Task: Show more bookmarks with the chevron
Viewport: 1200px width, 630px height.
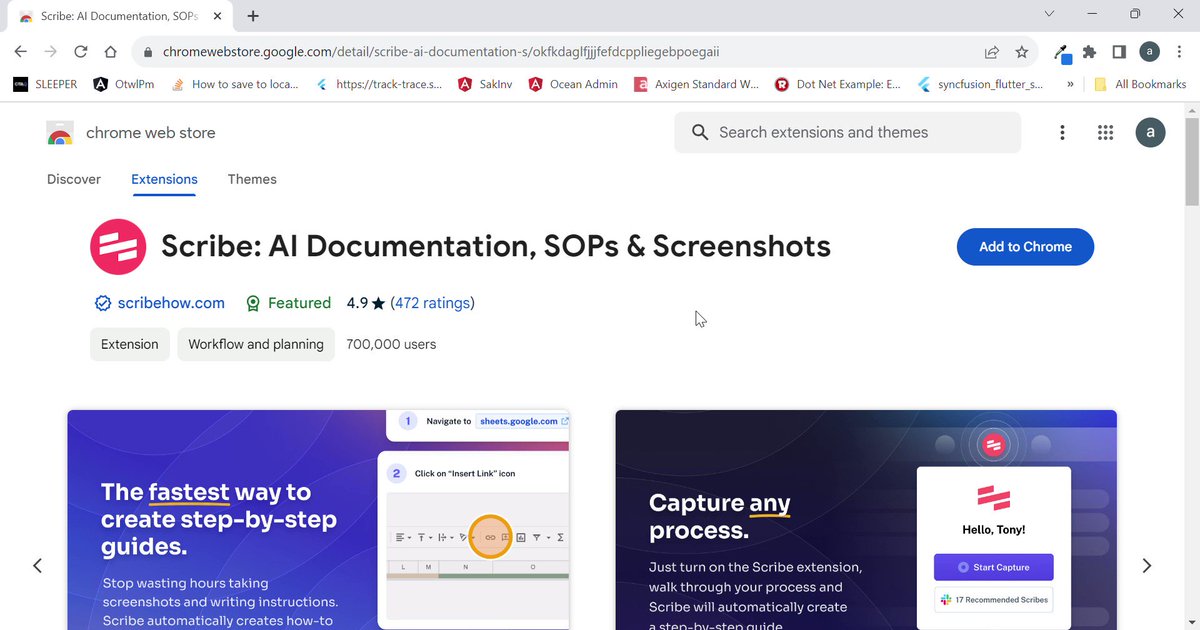Action: tap(1070, 84)
